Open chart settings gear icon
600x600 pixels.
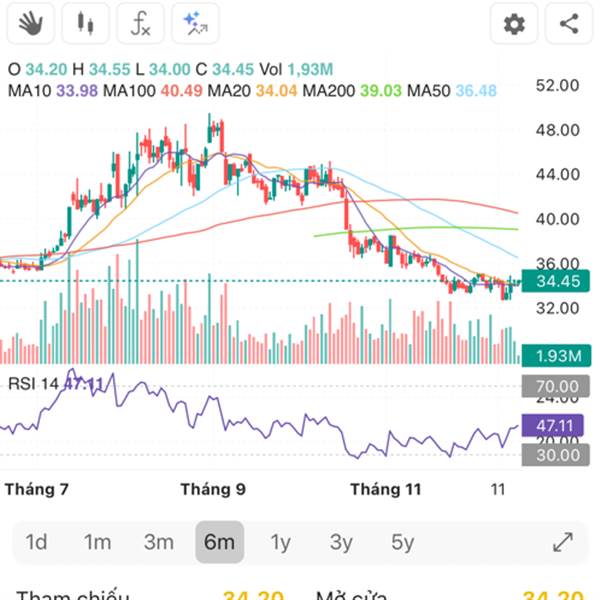click(514, 23)
